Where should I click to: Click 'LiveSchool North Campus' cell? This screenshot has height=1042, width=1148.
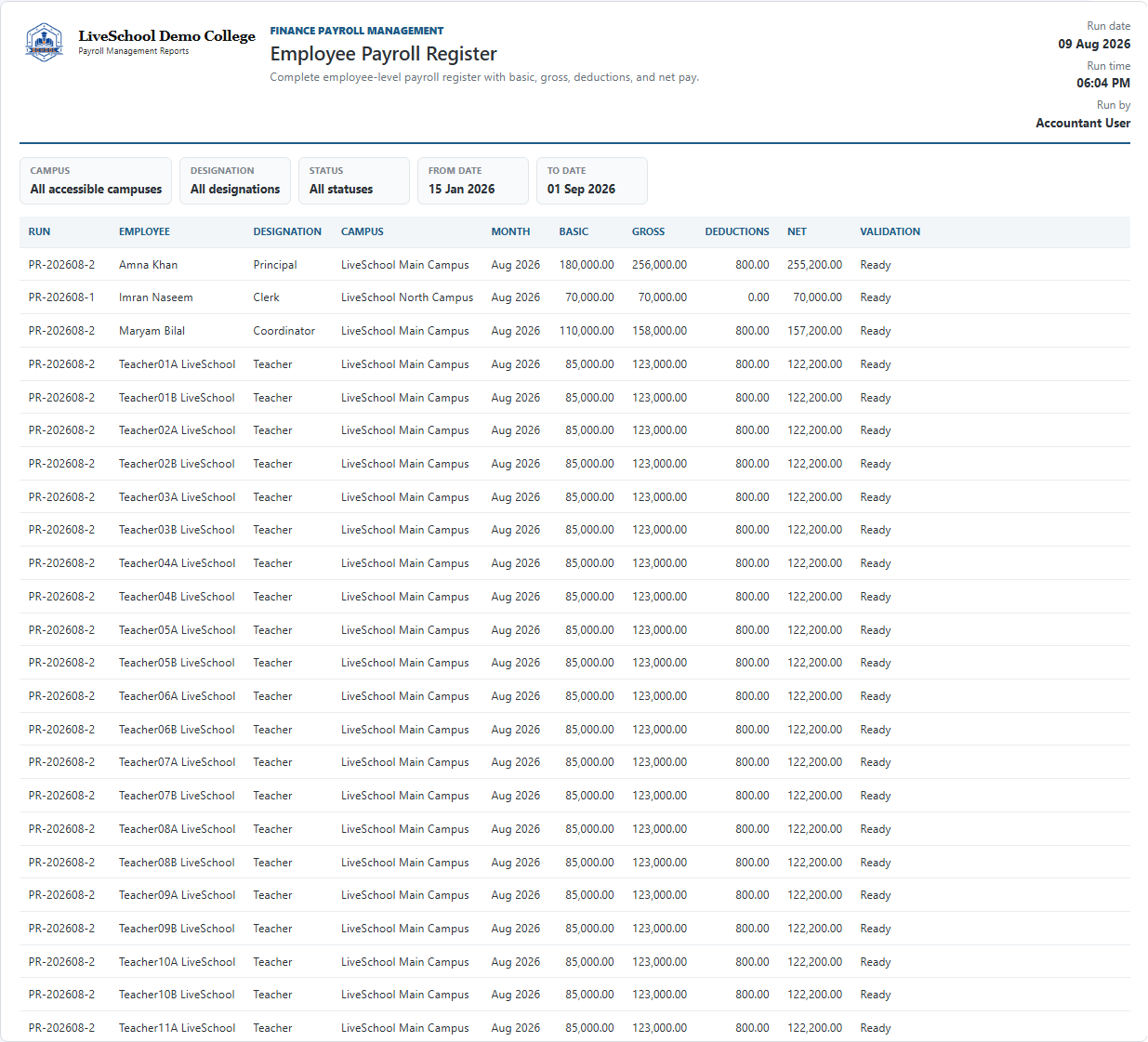click(x=407, y=297)
